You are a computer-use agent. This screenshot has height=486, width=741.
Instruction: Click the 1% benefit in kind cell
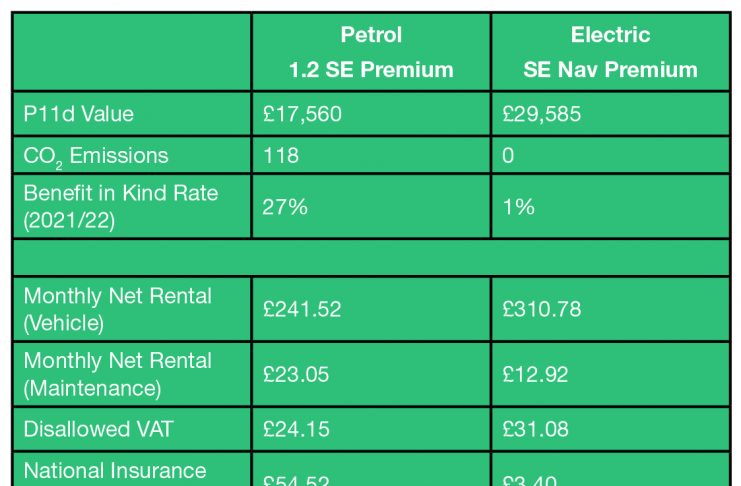(x=519, y=207)
